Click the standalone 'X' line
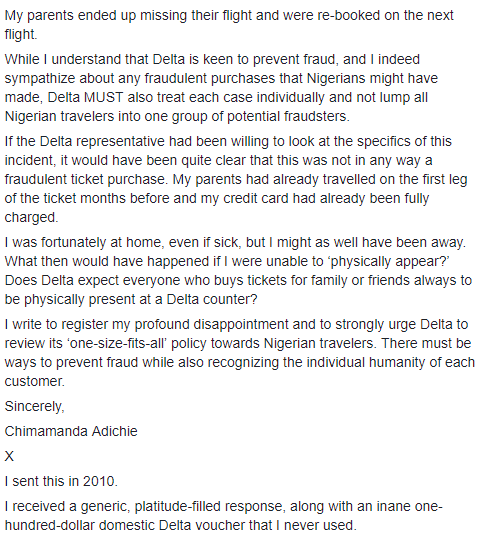 coord(9,456)
